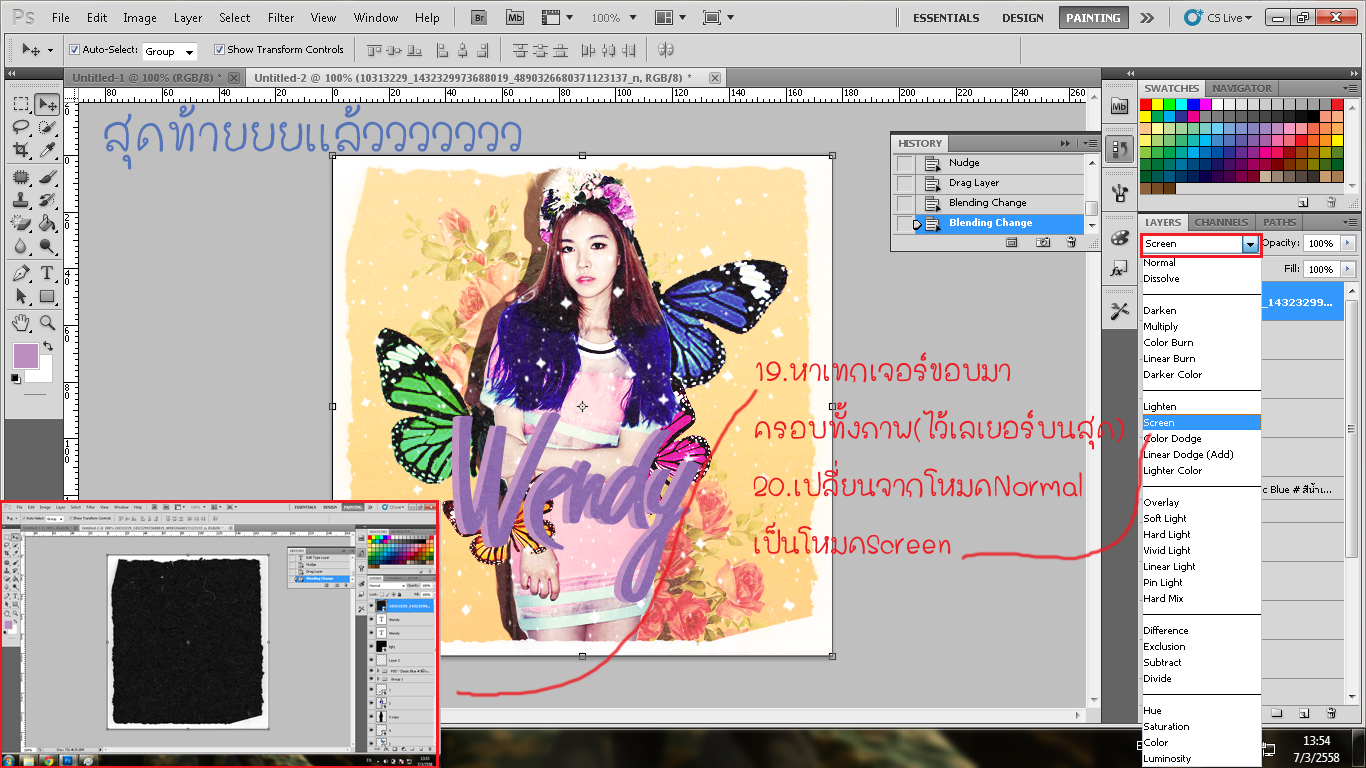This screenshot has width=1366, height=768.
Task: Set history brush source for Nudge state
Action: click(905, 163)
